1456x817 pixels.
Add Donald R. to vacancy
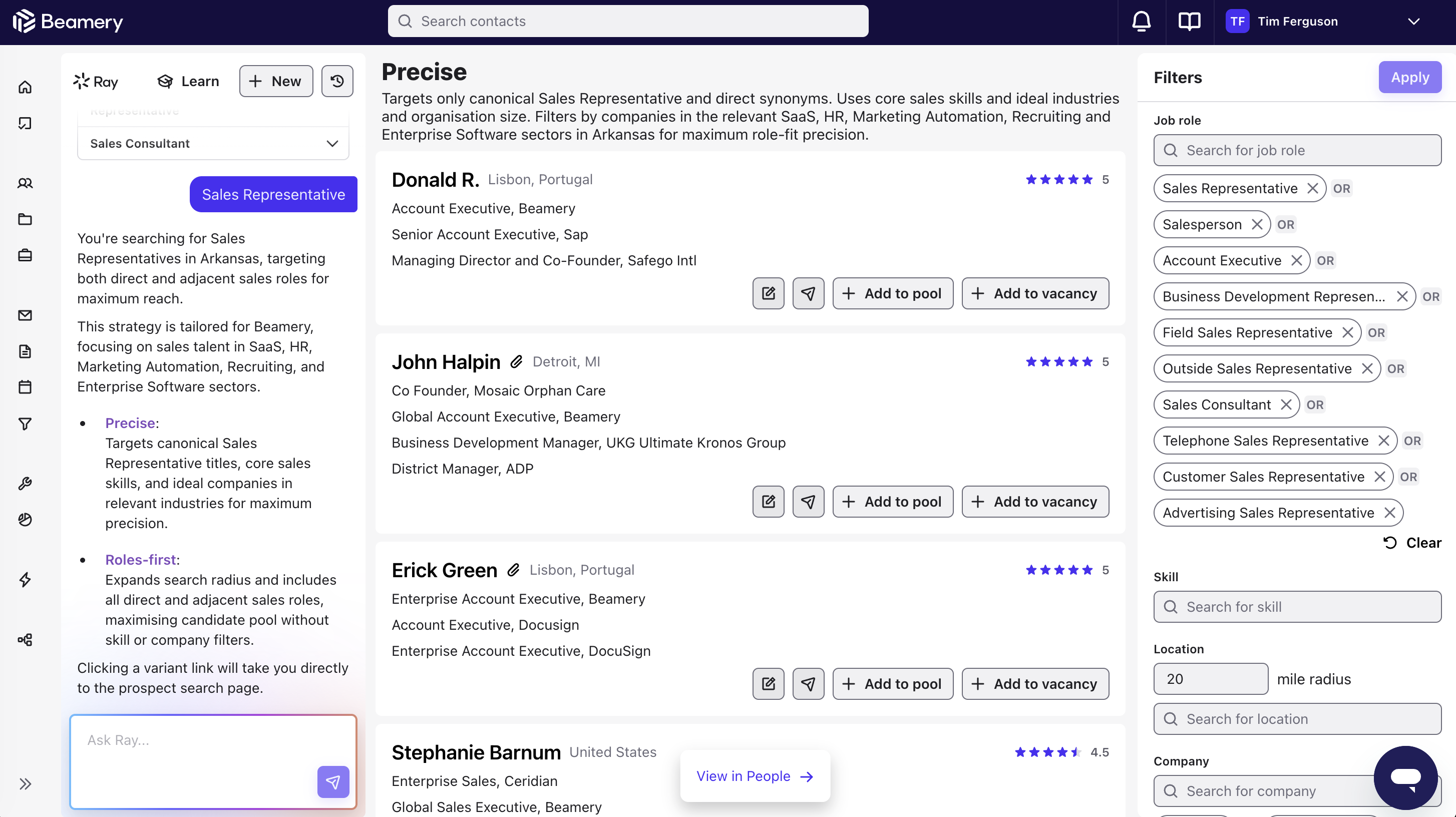[1035, 293]
